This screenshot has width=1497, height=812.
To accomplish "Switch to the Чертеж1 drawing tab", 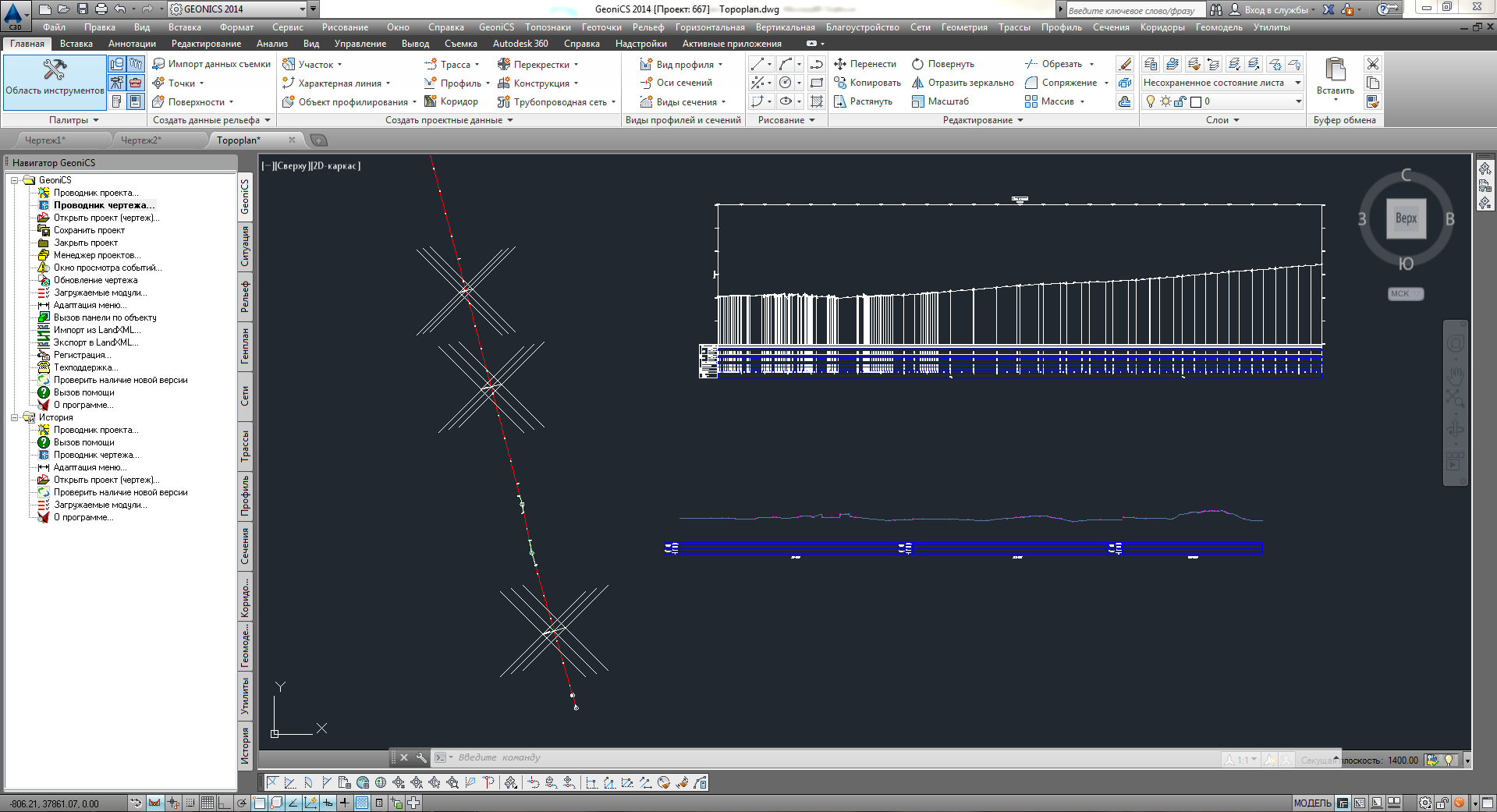I will coord(45,140).
